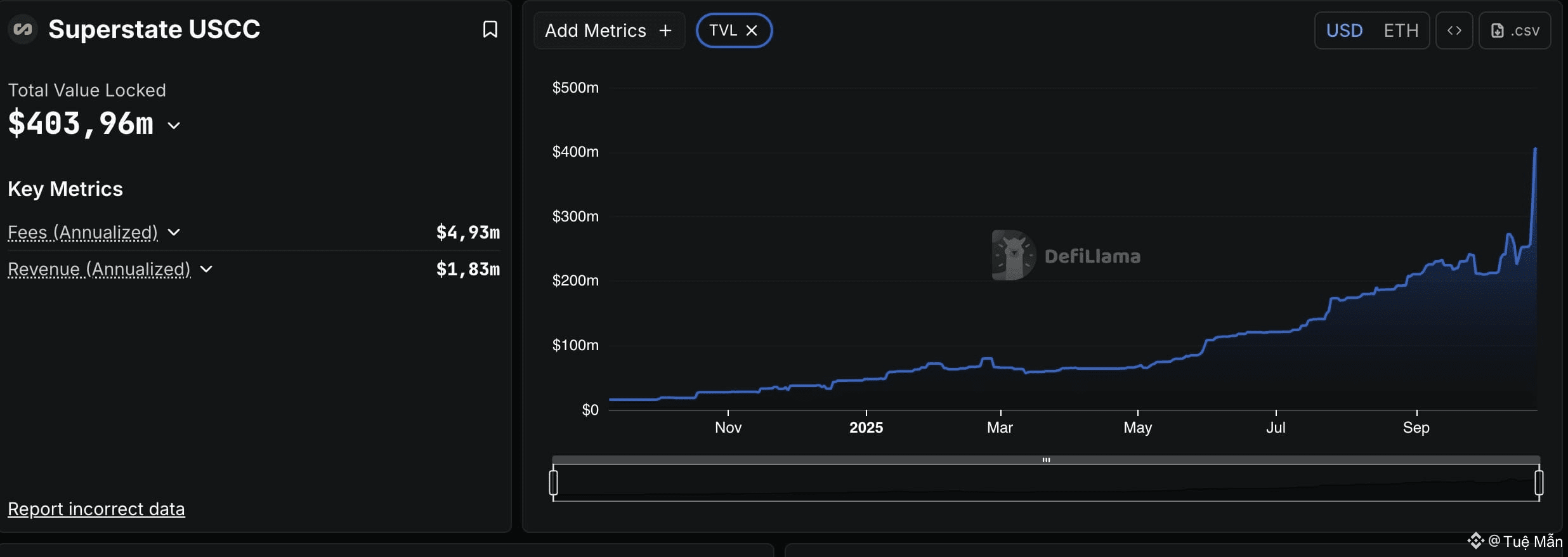Click the plus icon in Add Metrics

coord(665,30)
